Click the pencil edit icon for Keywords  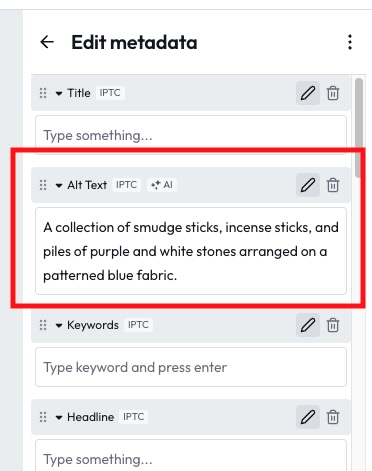click(x=308, y=325)
